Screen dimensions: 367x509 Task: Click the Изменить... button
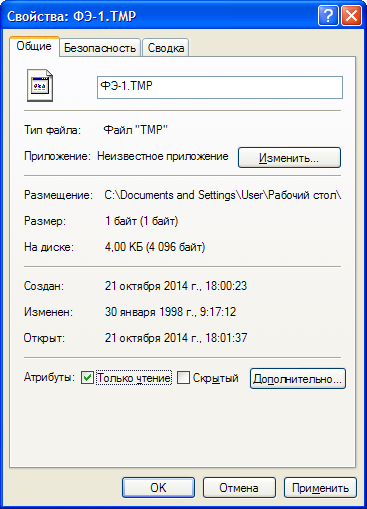click(x=289, y=157)
